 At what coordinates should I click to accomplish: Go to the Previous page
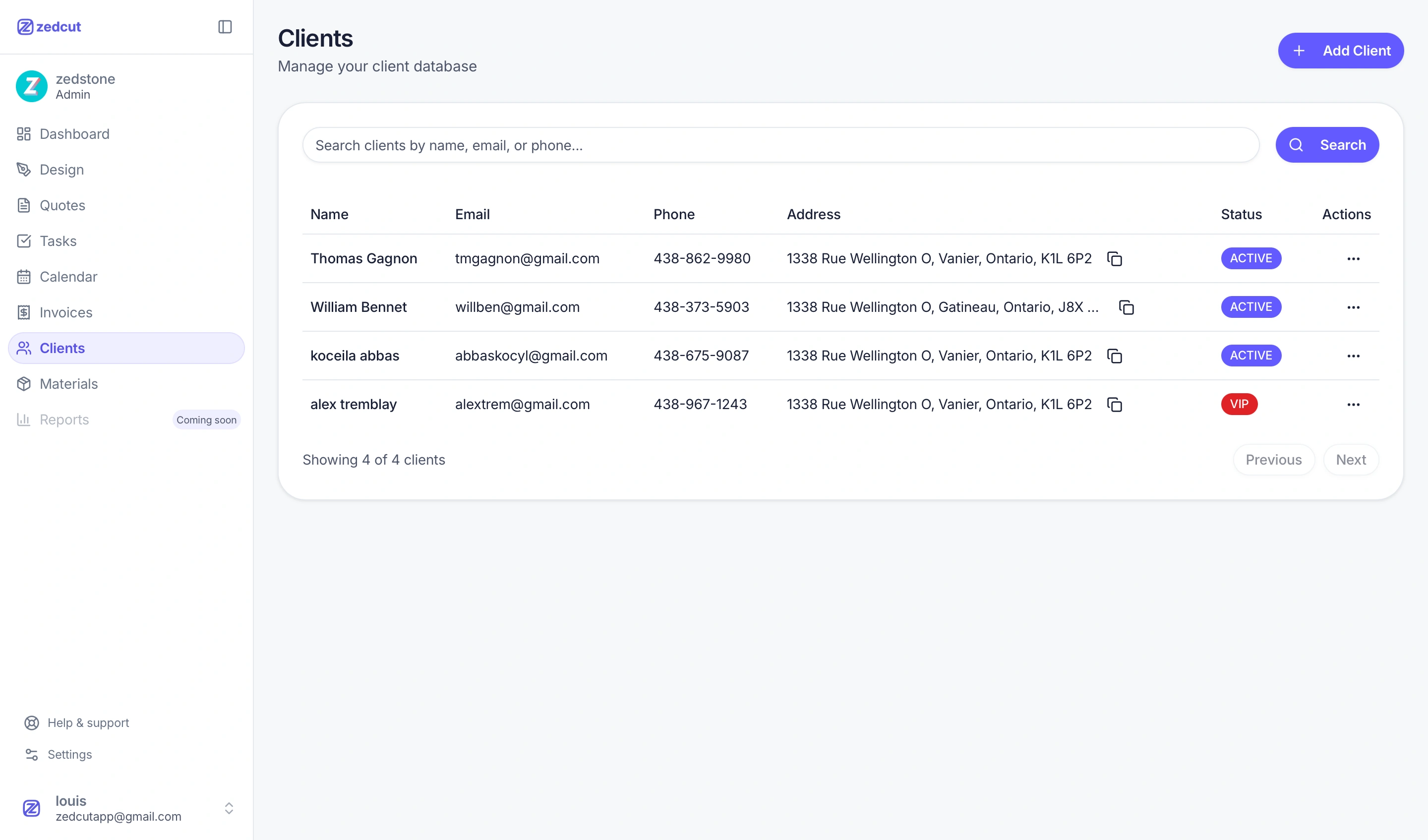[1273, 460]
